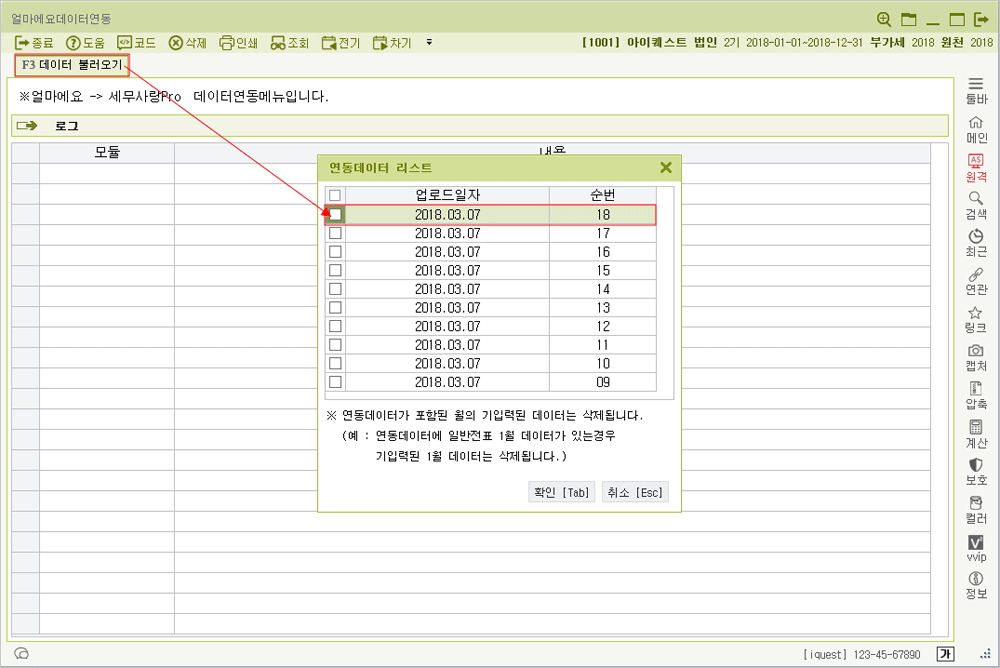
Task: Click company label 아이퀘스트 법인
Action: click(x=672, y=42)
